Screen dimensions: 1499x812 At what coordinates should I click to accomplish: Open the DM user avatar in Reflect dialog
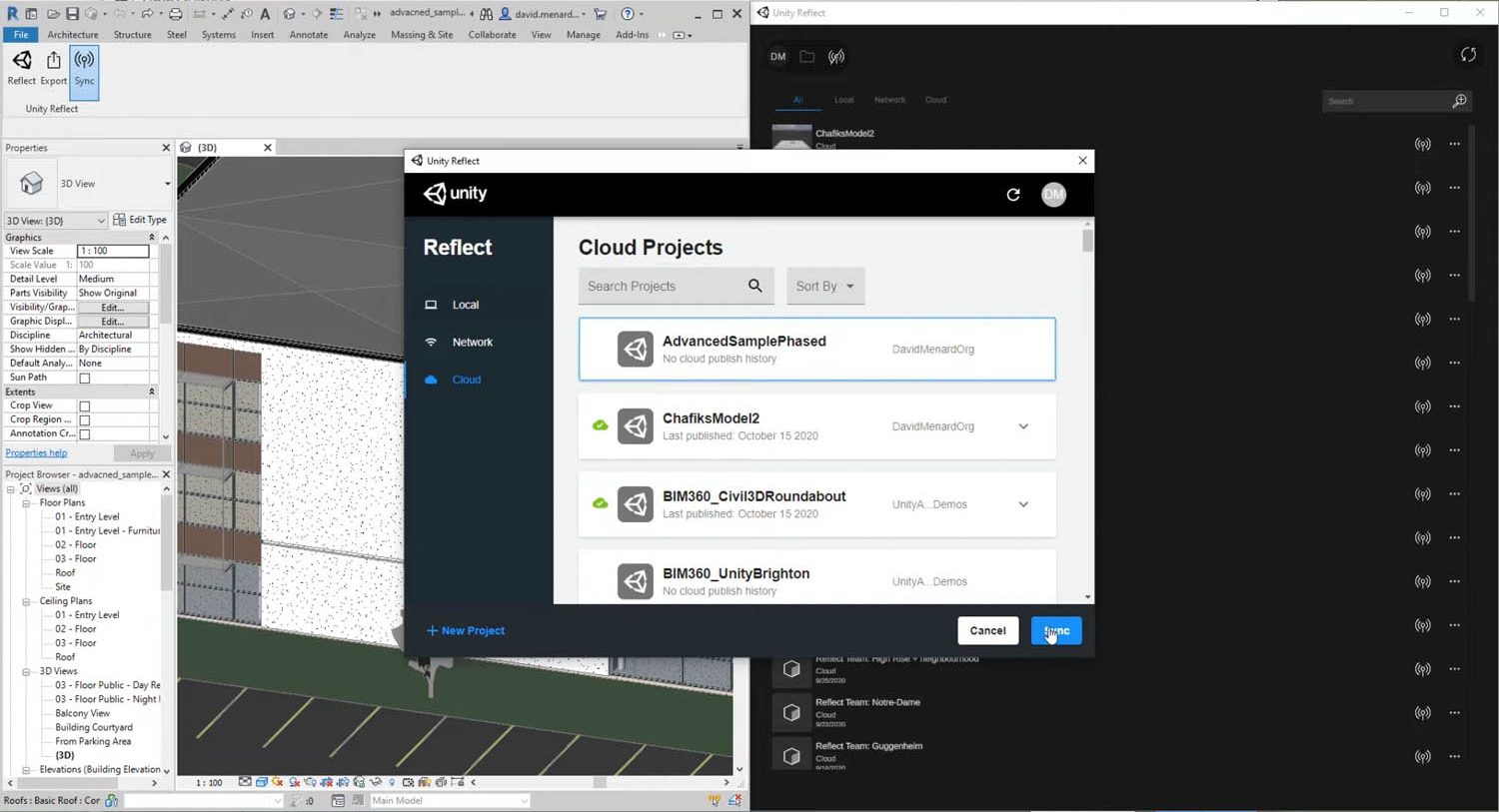1053,195
